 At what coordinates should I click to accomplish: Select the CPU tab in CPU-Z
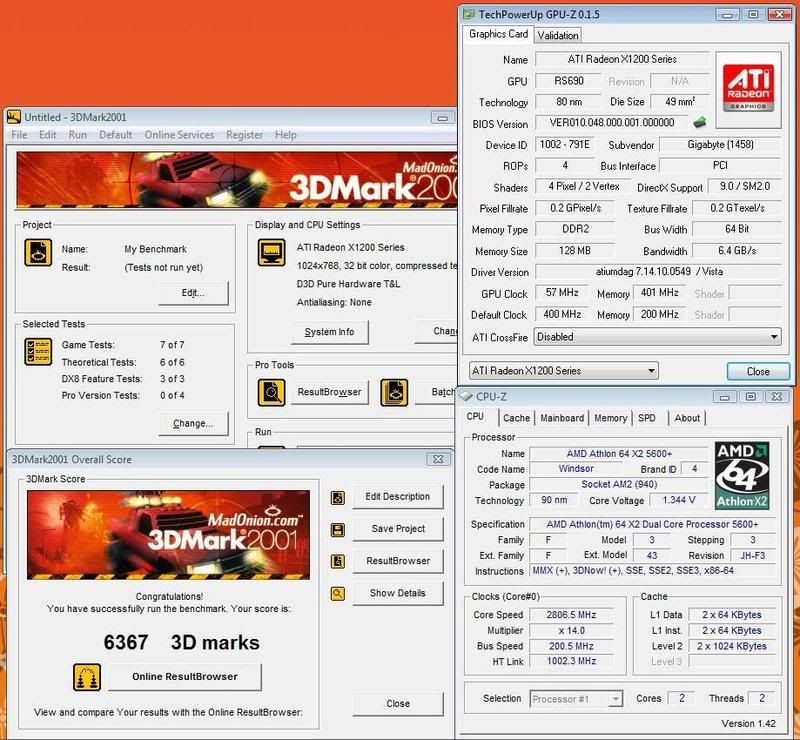point(475,416)
